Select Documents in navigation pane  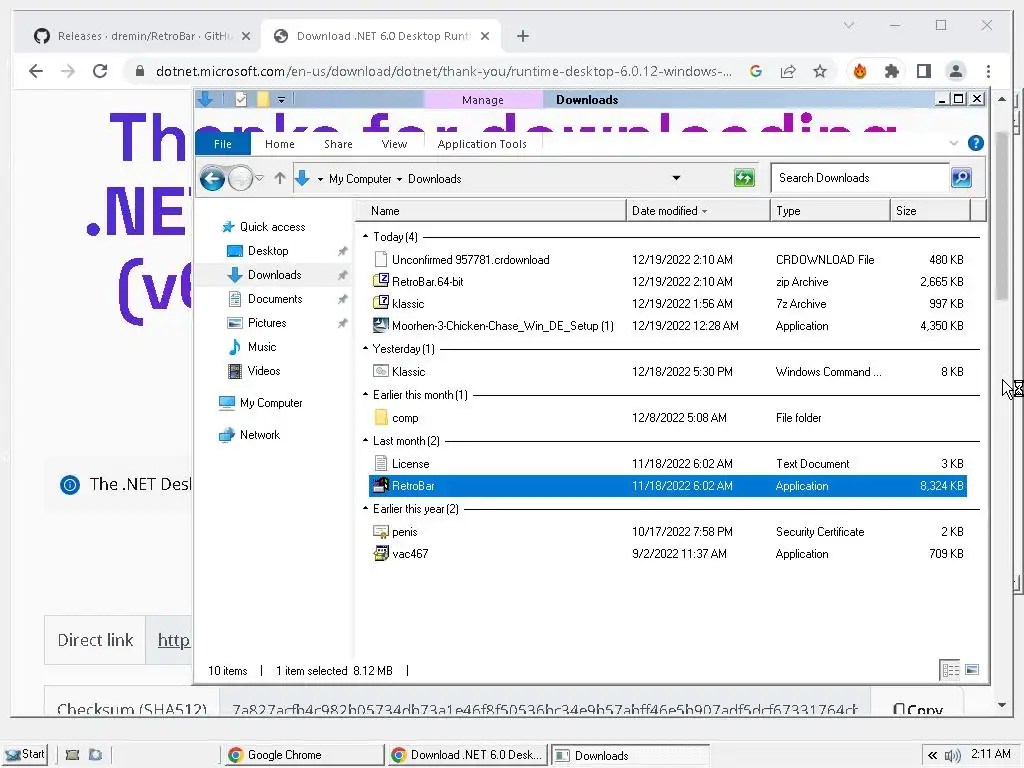click(x=275, y=299)
